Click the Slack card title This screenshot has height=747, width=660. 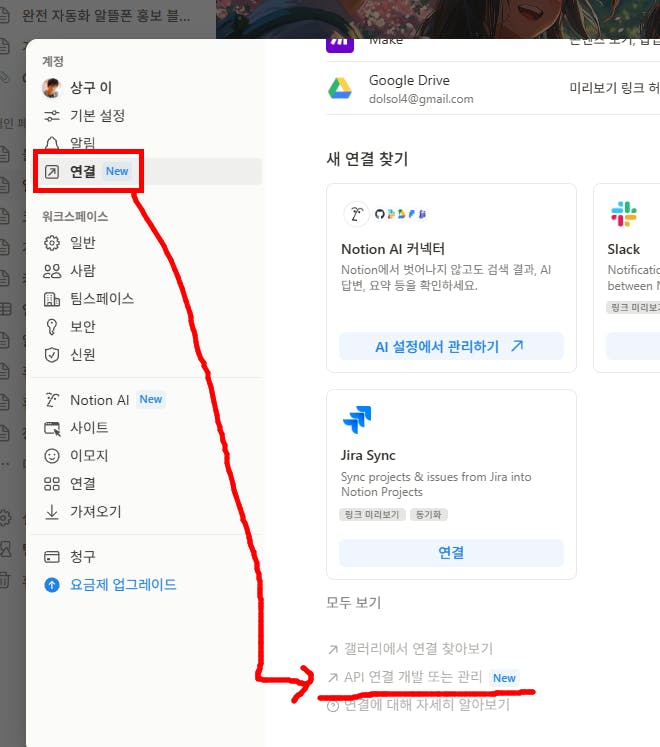[623, 250]
